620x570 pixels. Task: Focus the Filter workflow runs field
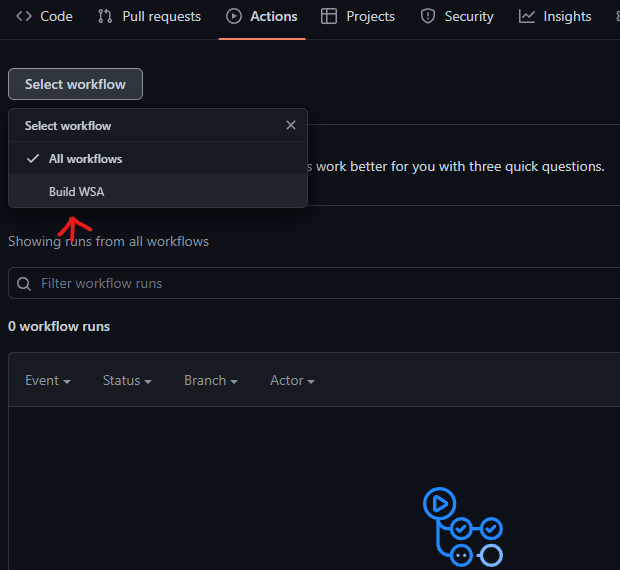pyautogui.click(x=314, y=283)
